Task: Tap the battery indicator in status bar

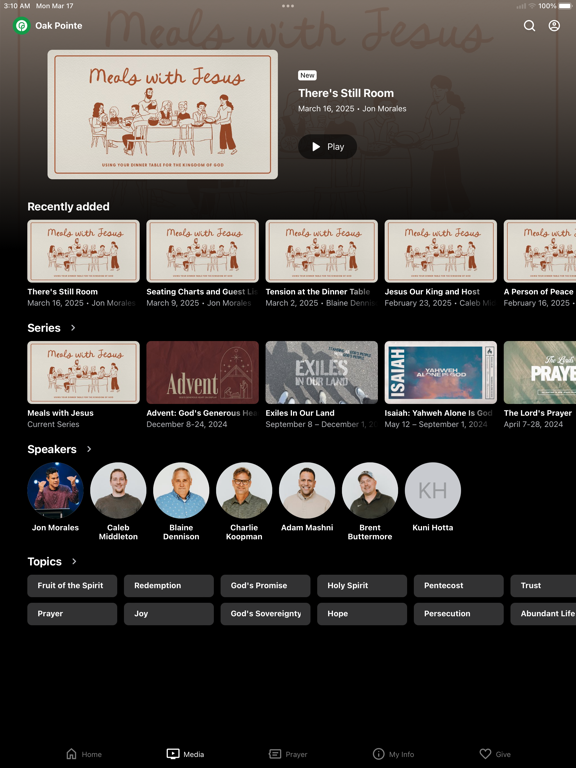Action: click(565, 6)
